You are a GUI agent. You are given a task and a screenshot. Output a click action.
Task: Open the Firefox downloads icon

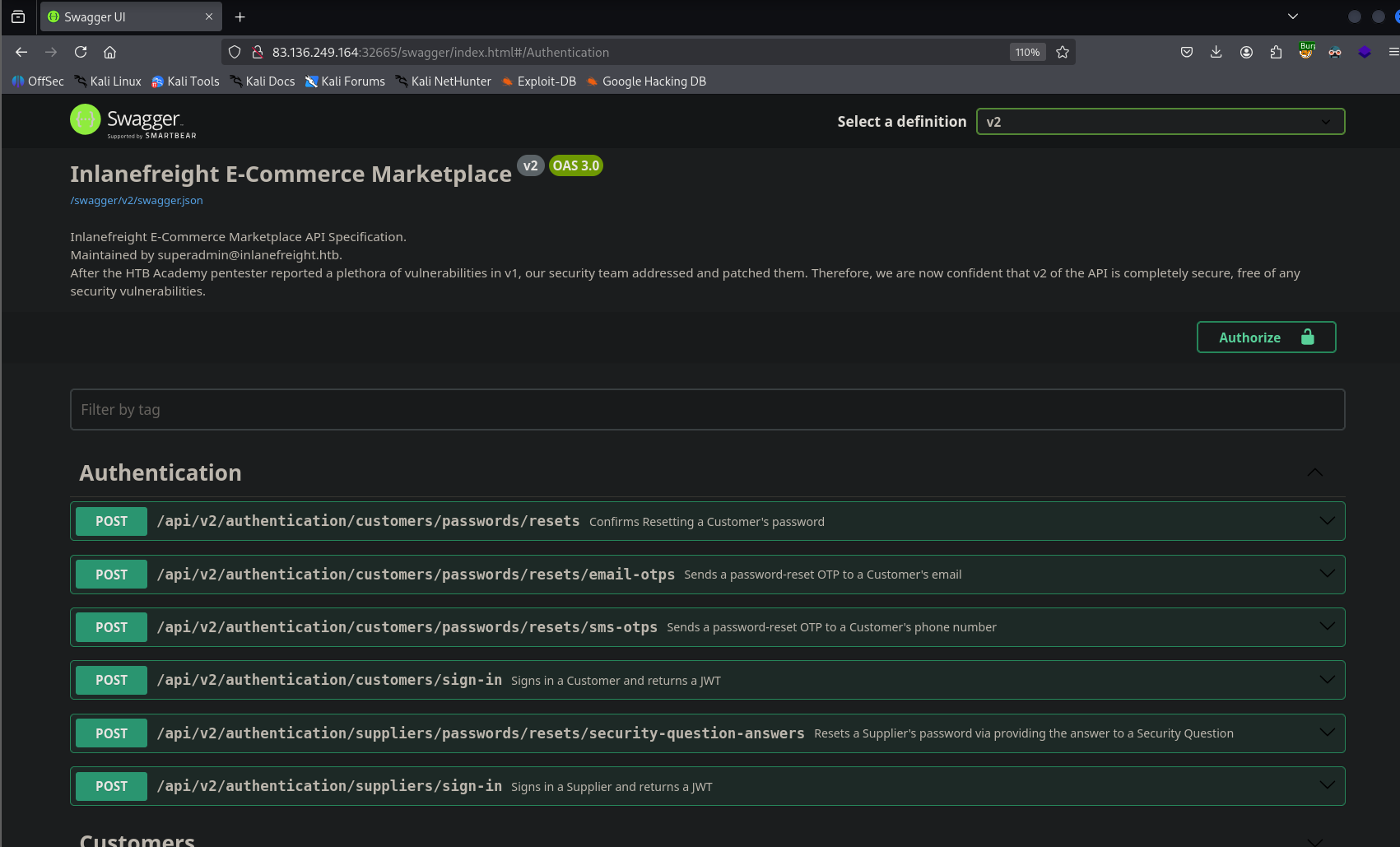(x=1216, y=52)
